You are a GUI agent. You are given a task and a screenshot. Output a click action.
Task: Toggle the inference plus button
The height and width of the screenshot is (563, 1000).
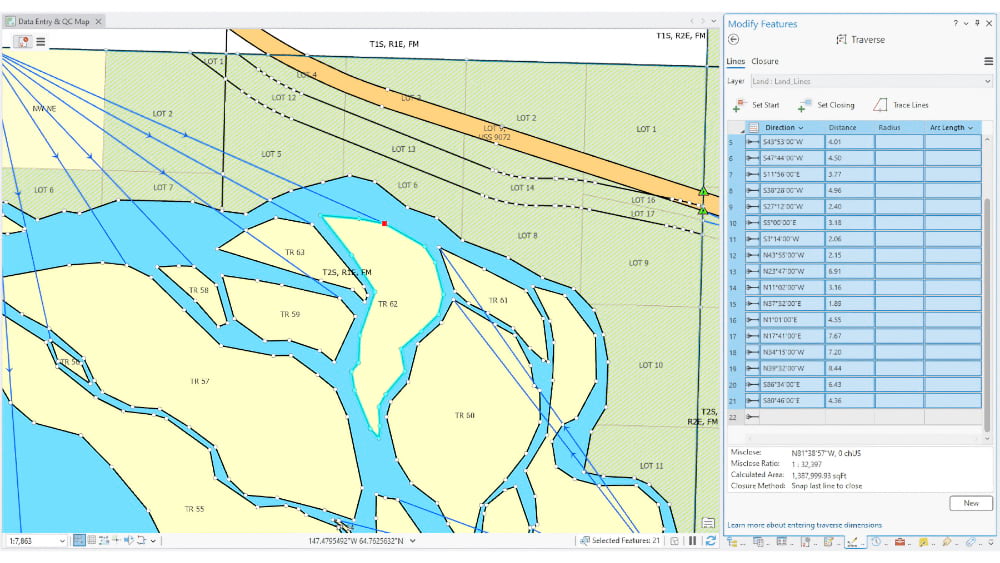tap(116, 540)
